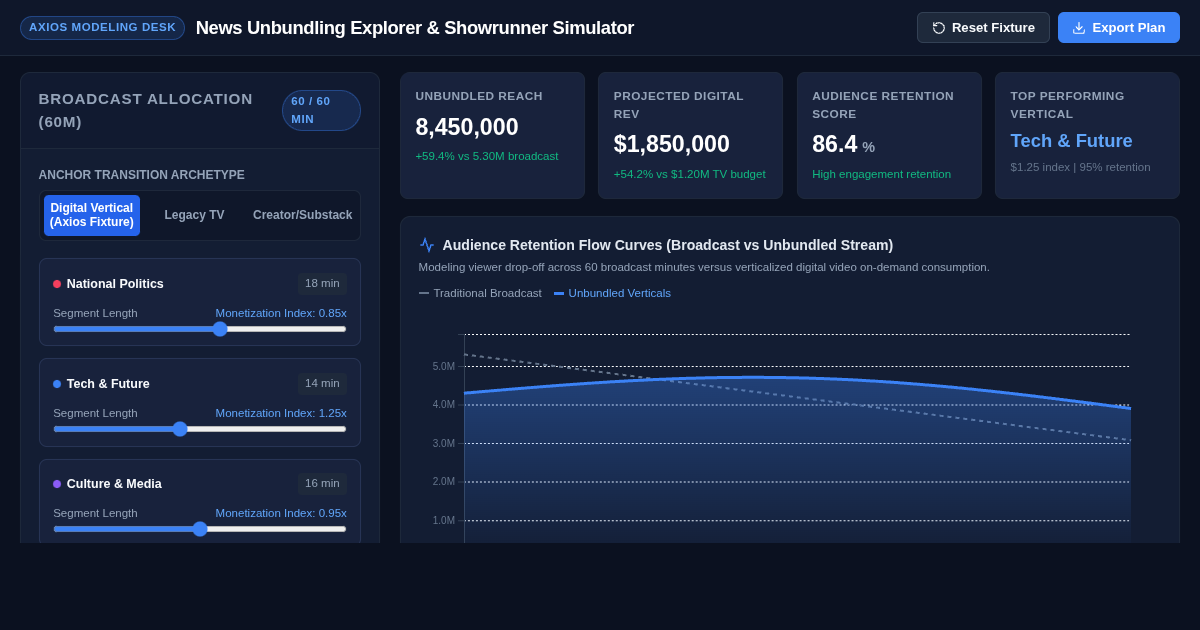Click the Tech & Future top vertical value
1200x630 pixels.
1071,141
